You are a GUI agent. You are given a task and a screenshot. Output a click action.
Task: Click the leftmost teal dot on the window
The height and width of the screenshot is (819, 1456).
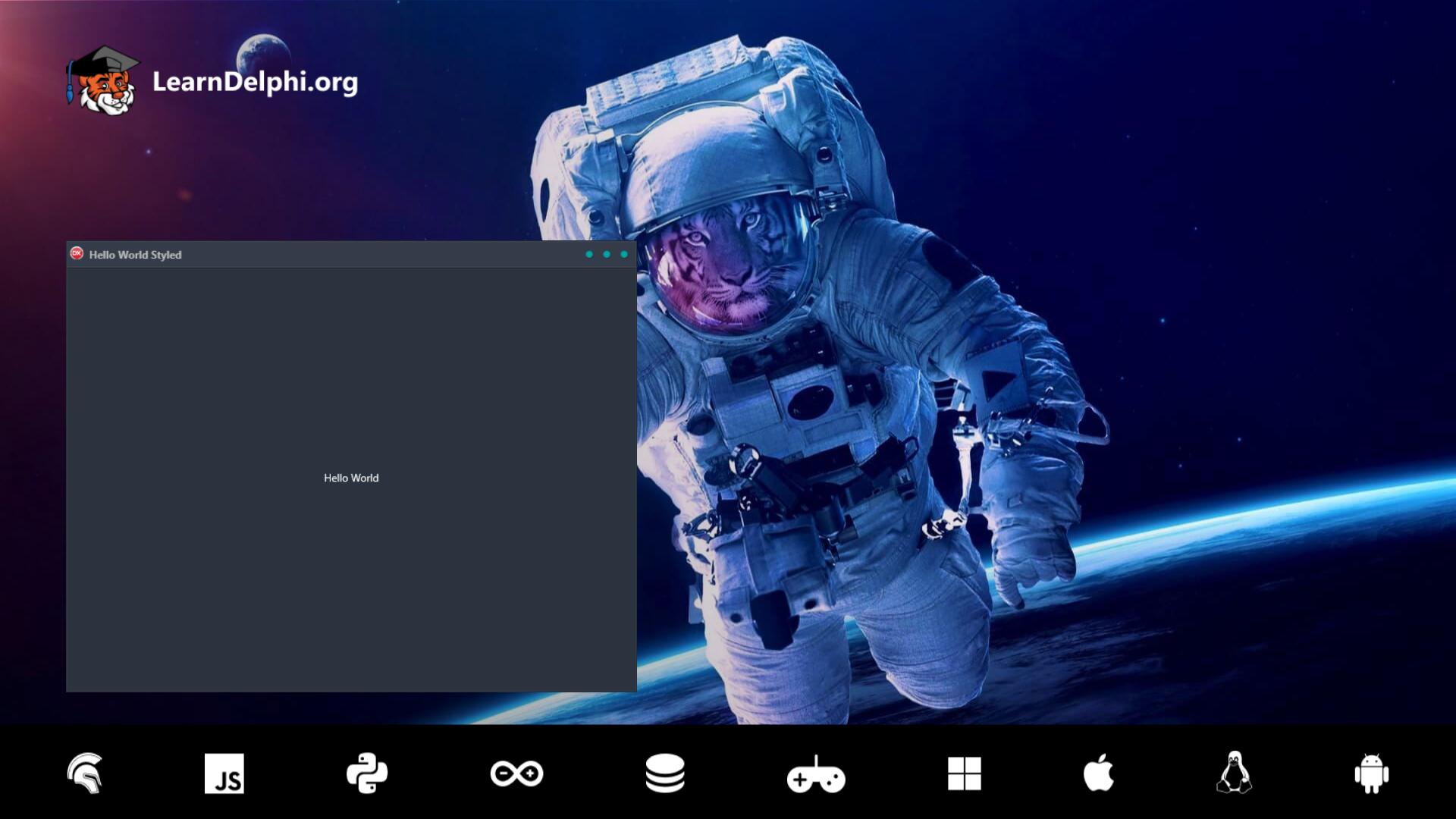589,255
